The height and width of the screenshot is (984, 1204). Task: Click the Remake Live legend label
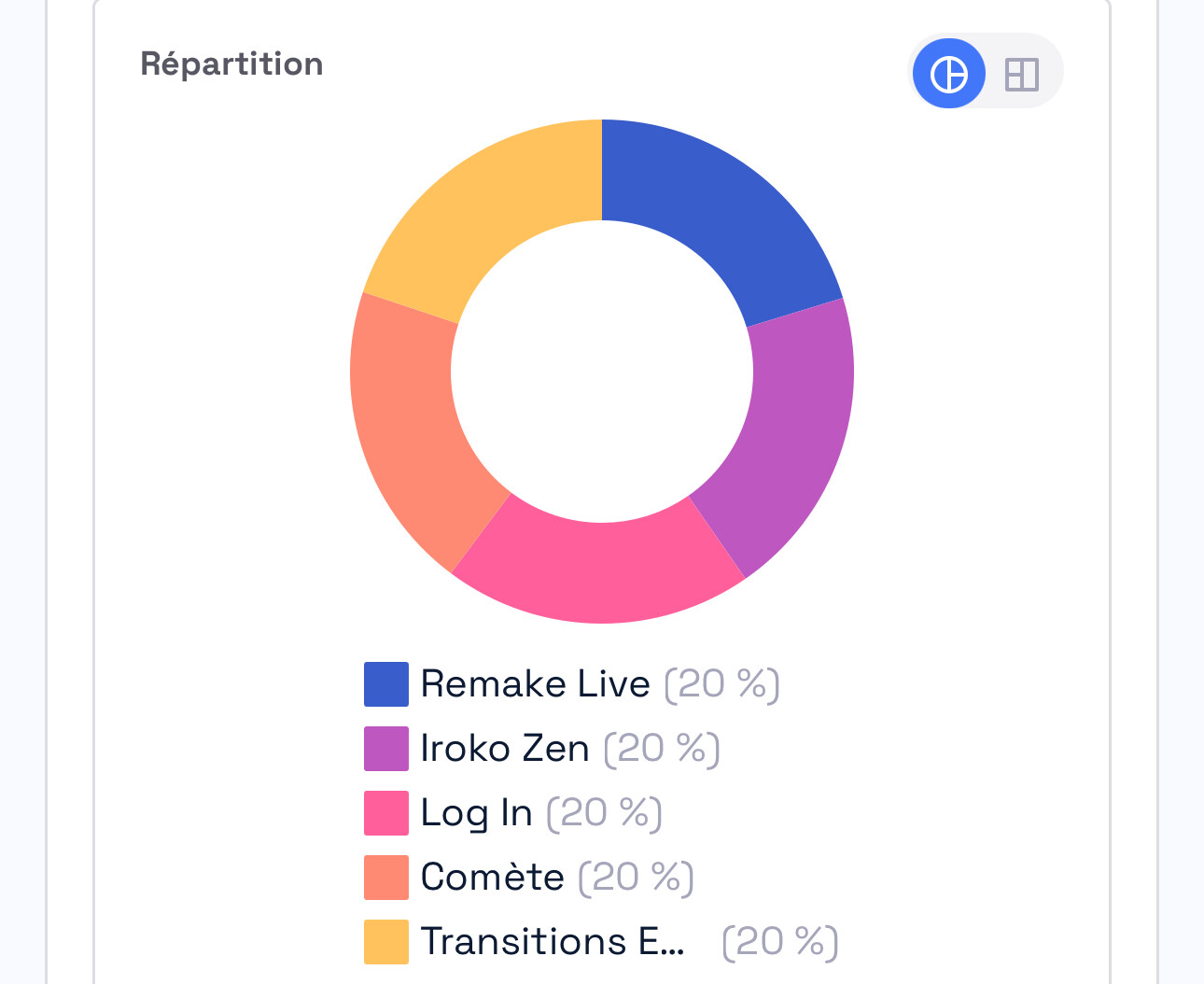point(535,684)
